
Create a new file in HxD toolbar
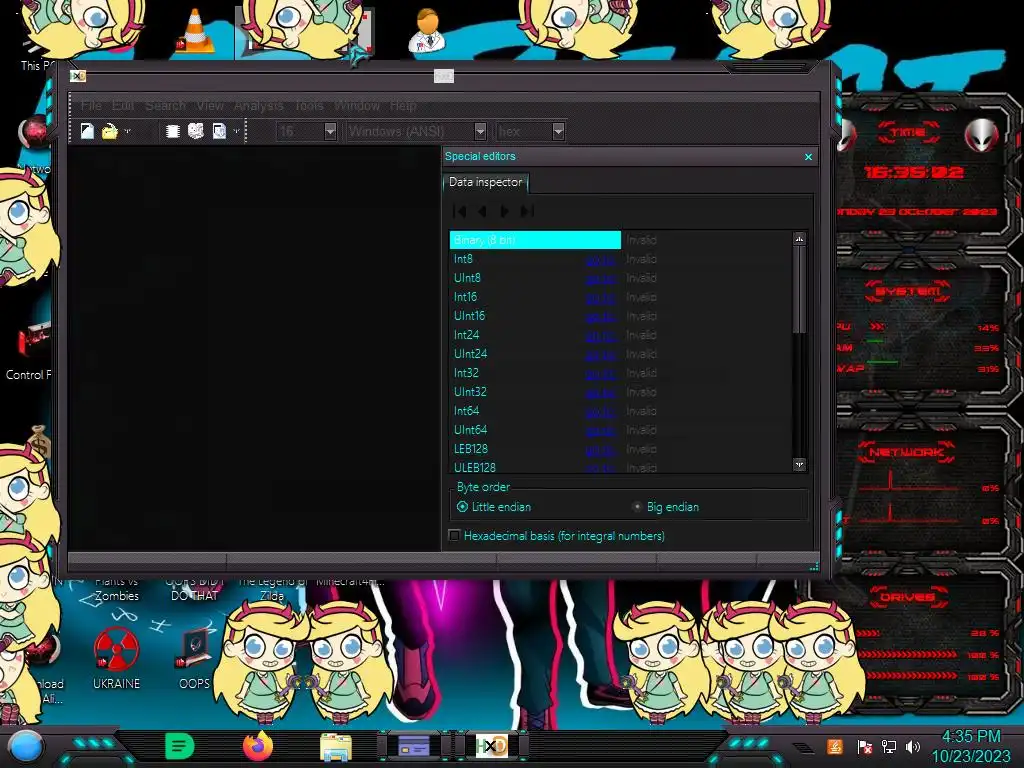pyautogui.click(x=87, y=131)
